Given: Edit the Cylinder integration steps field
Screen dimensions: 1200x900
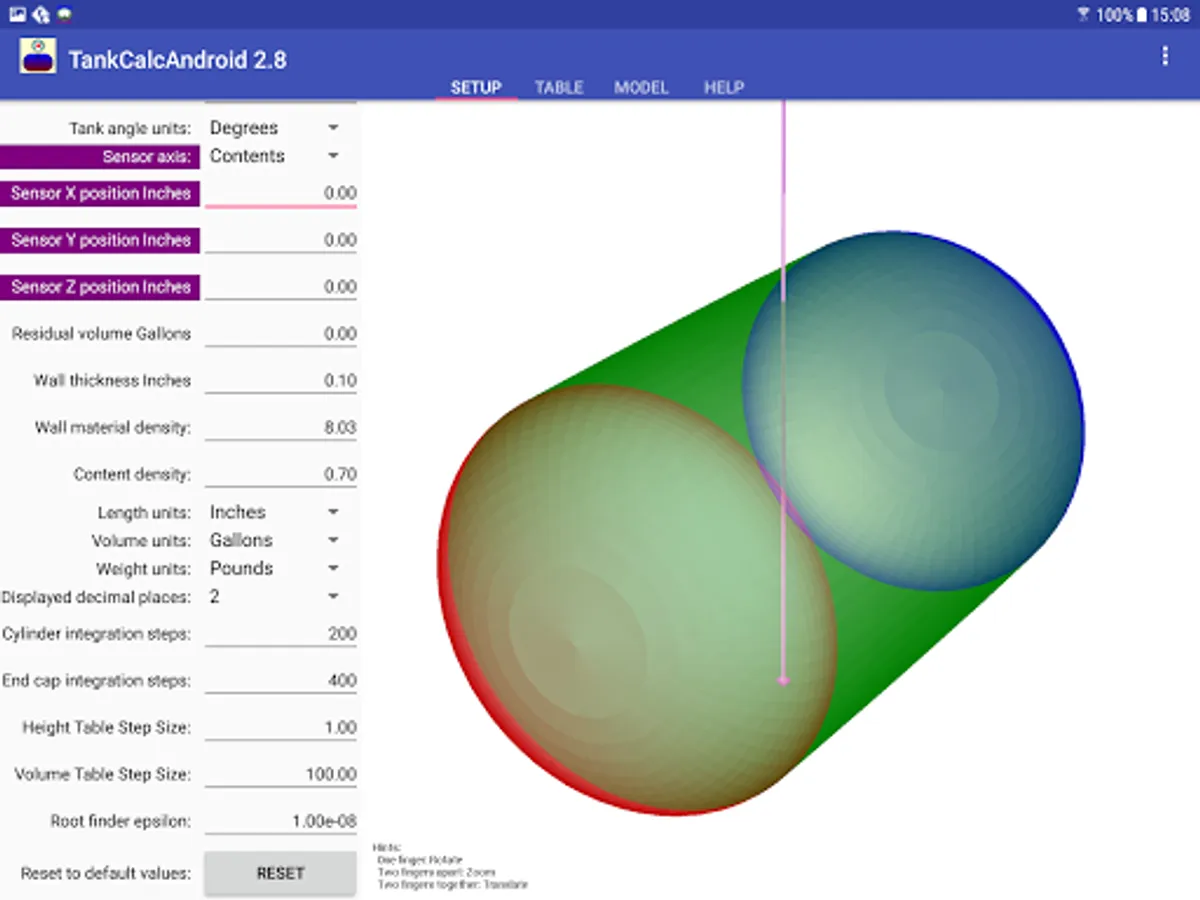Looking at the screenshot, I should point(281,634).
